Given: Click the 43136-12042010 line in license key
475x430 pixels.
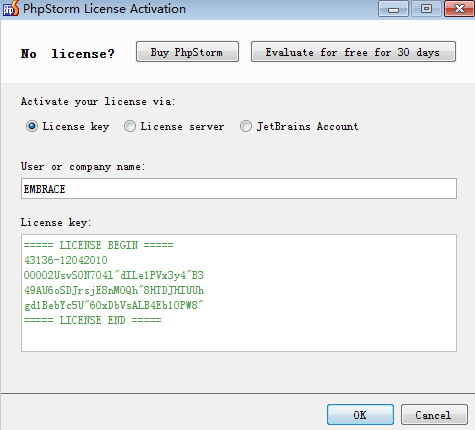Looking at the screenshot, I should [x=66, y=260].
